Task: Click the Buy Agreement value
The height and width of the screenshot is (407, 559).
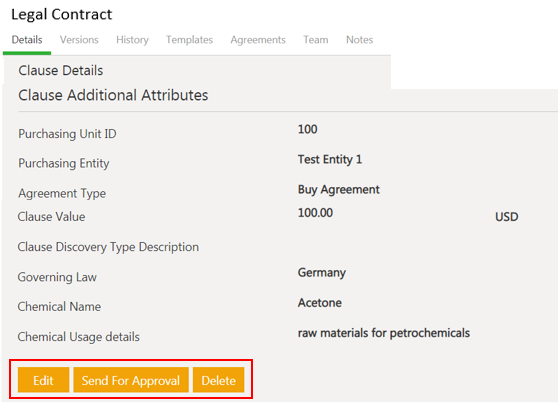Action: coord(339,190)
